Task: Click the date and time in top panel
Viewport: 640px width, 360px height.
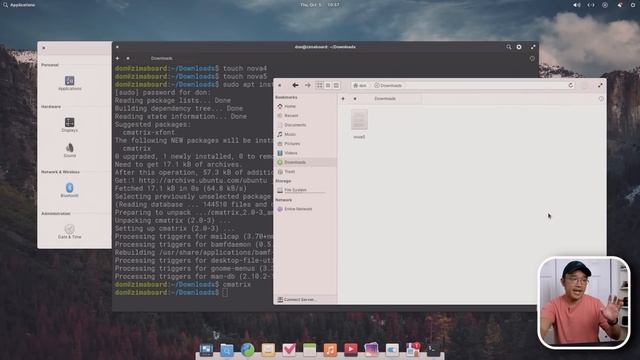Action: [x=320, y=5]
